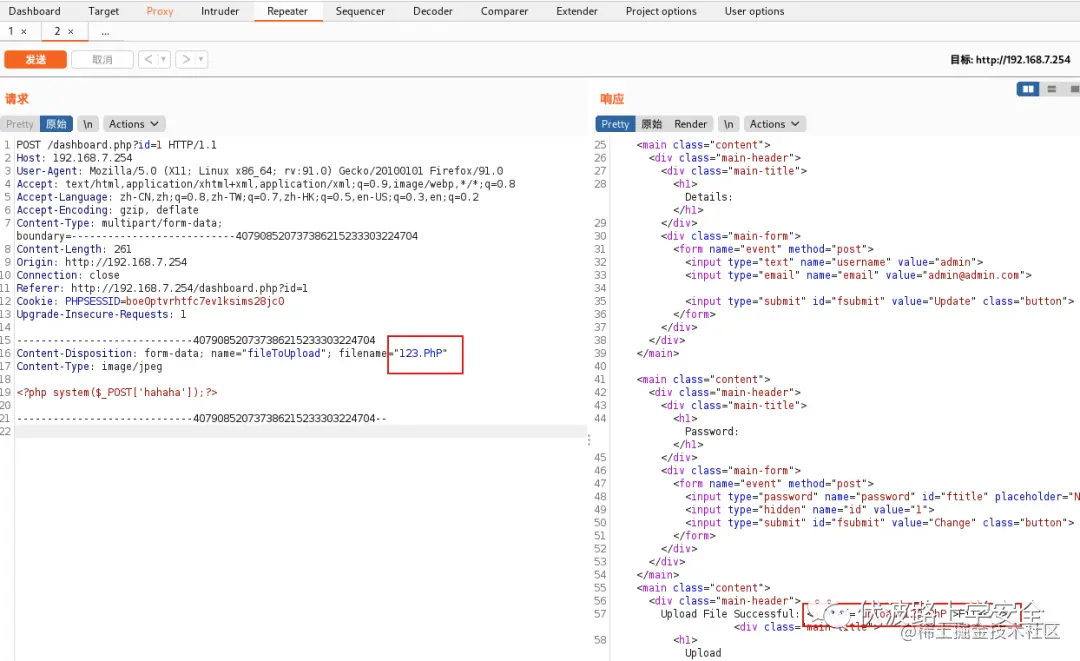
Task: Click the php system($_POST['hahaha']) payload line
Action: [x=117, y=392]
